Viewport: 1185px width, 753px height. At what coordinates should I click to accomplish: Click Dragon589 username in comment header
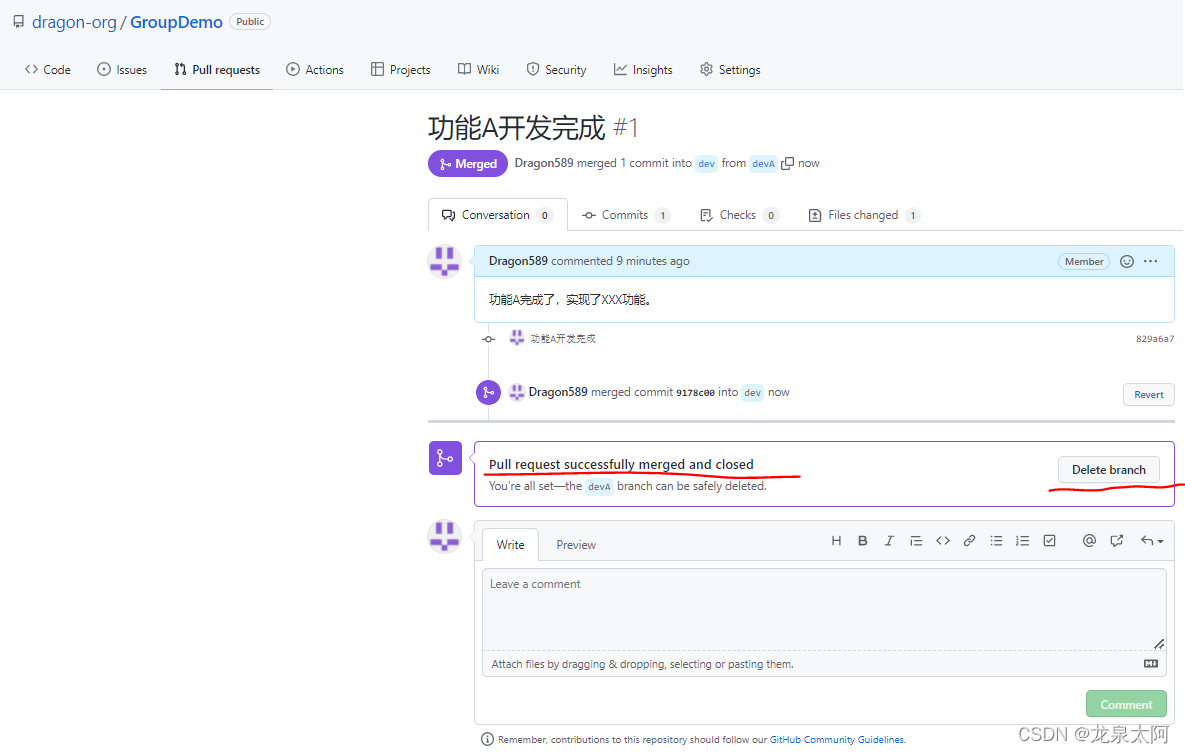coord(518,261)
